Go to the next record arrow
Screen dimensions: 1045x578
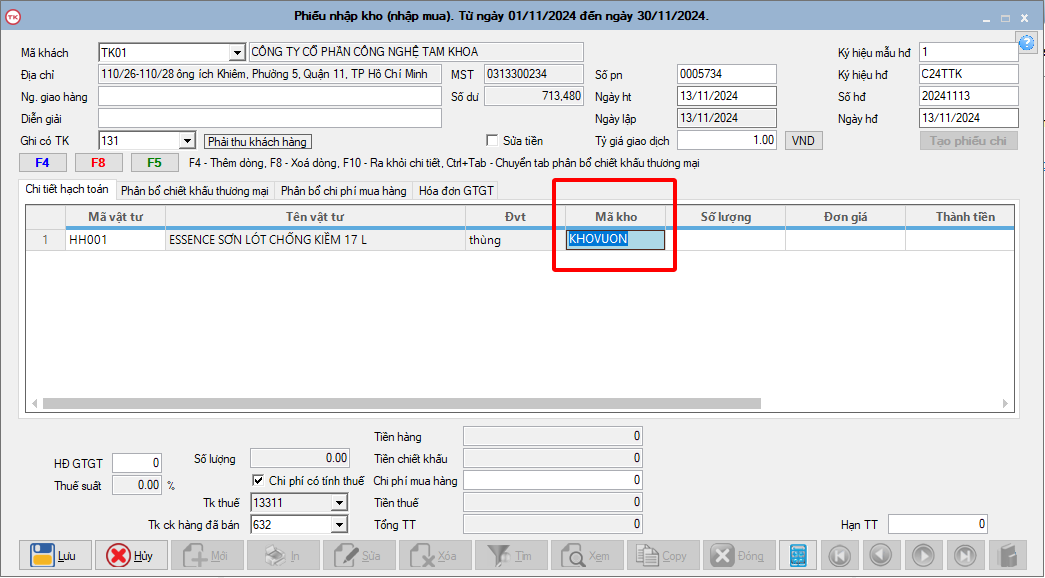(x=922, y=556)
